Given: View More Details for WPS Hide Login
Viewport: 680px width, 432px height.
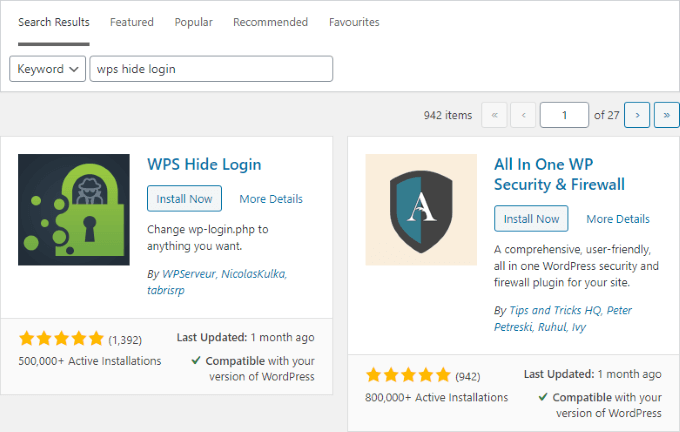Looking at the screenshot, I should point(271,199).
